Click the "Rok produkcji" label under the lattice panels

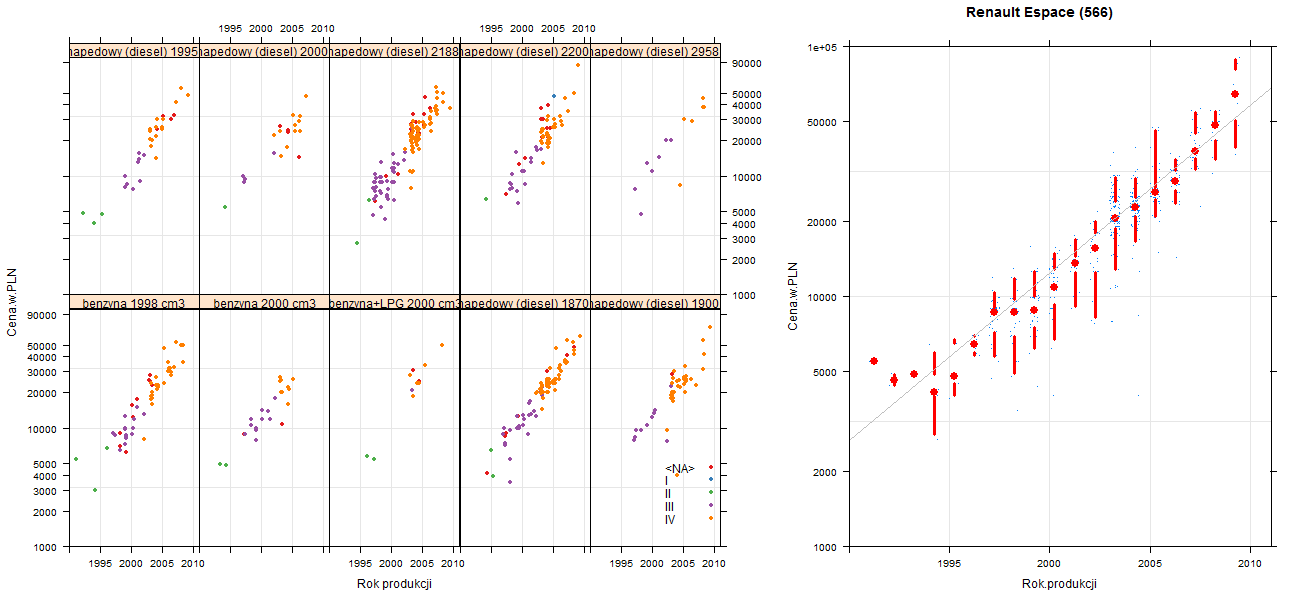coord(394,584)
